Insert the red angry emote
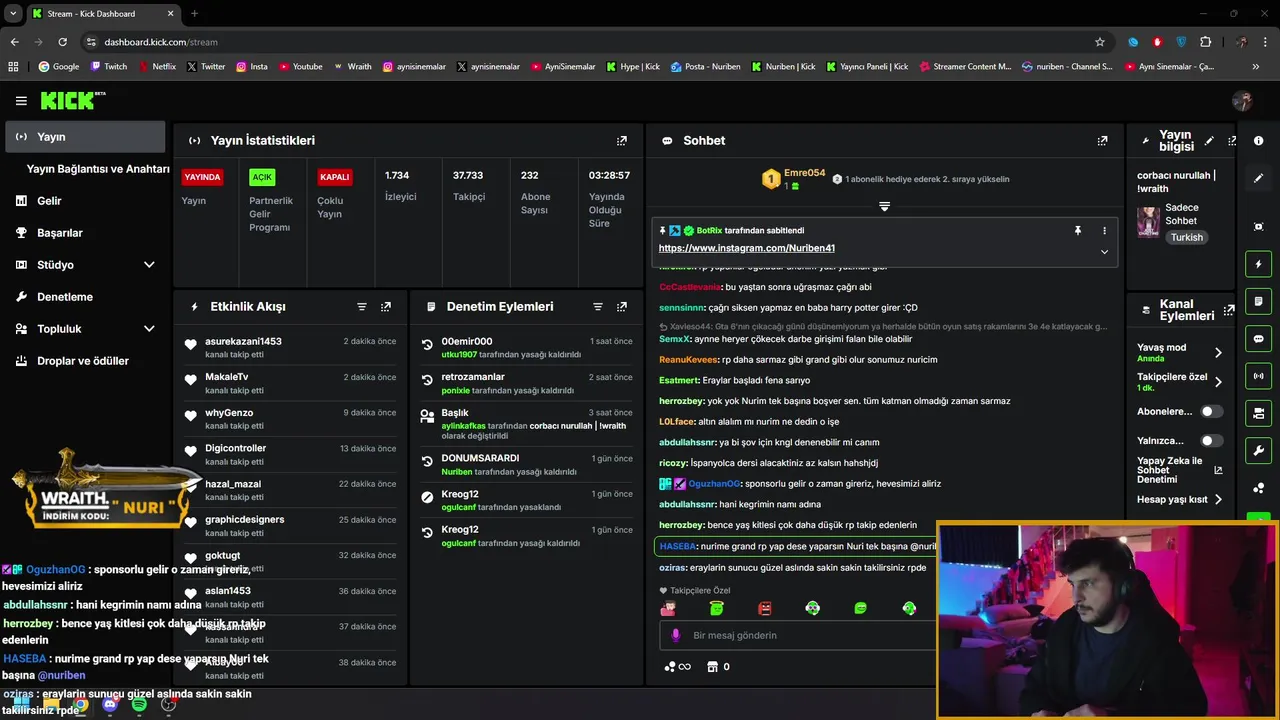This screenshot has width=1280, height=720. pyautogui.click(x=765, y=608)
